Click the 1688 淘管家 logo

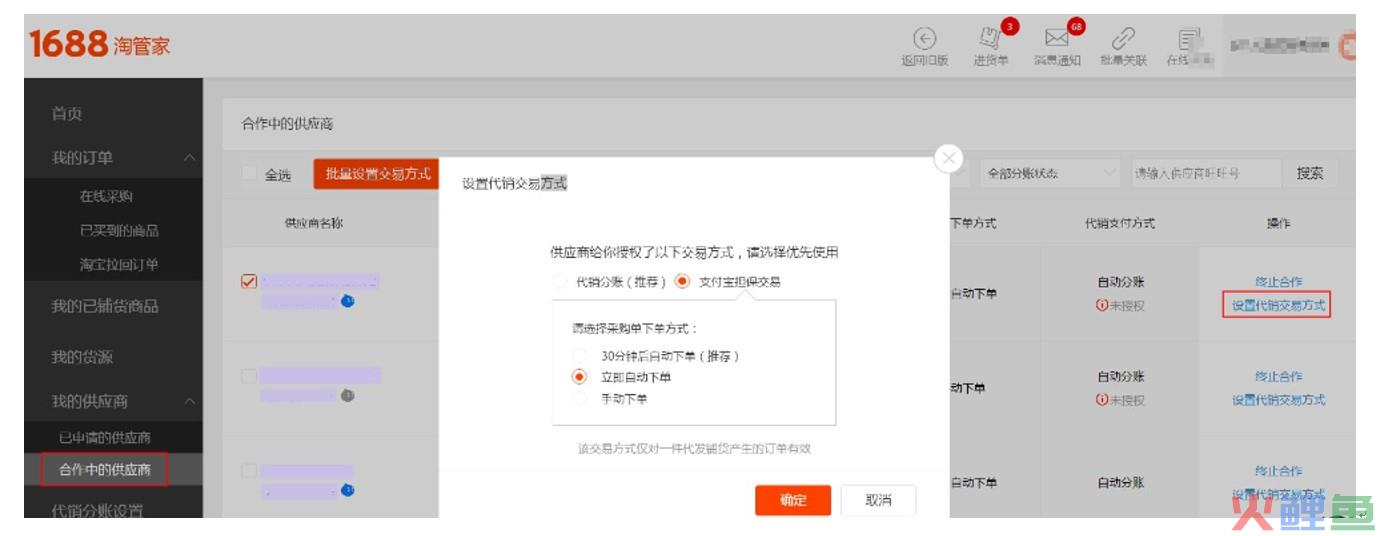[99, 45]
